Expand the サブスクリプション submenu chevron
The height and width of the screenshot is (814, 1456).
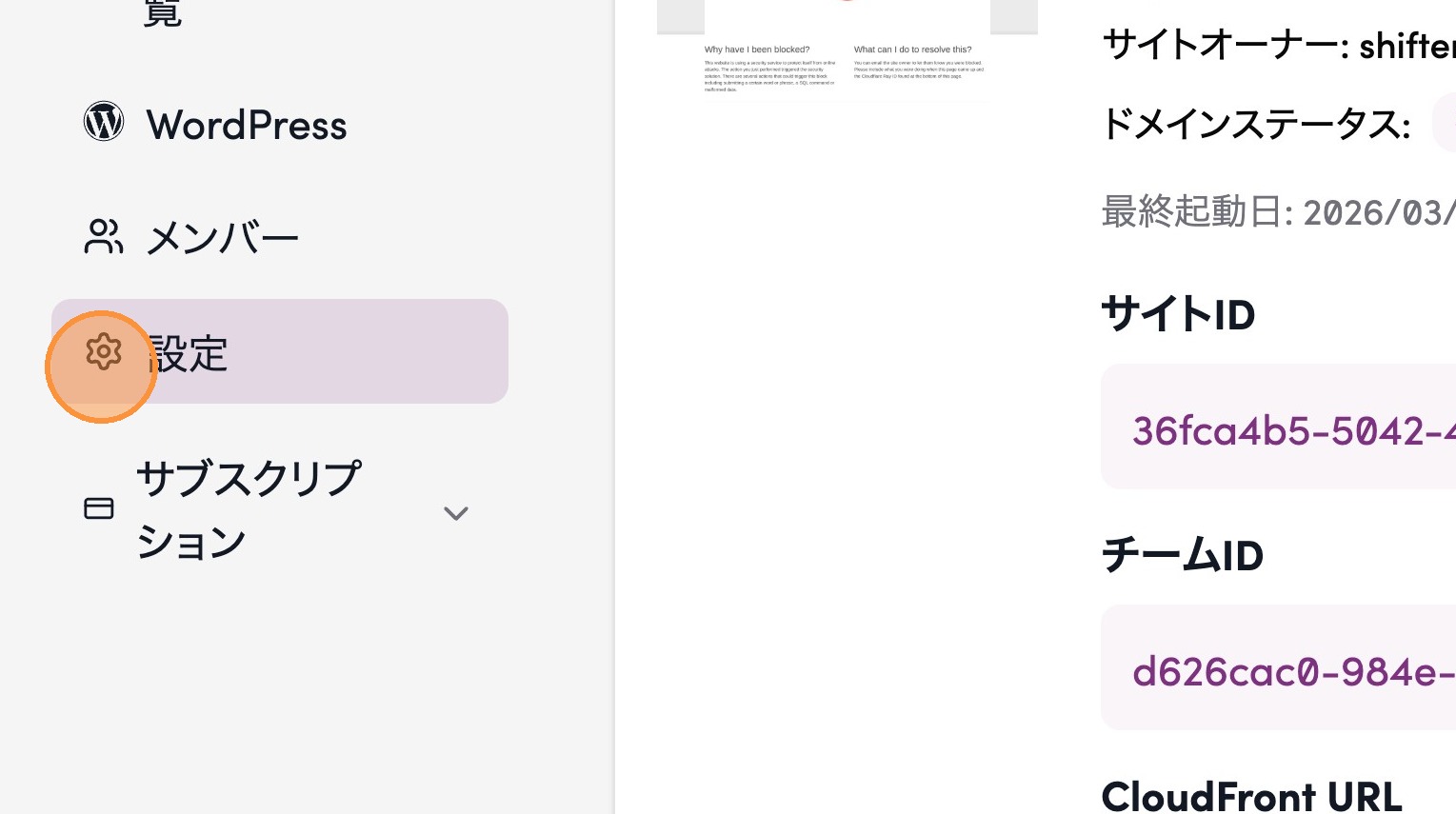456,513
